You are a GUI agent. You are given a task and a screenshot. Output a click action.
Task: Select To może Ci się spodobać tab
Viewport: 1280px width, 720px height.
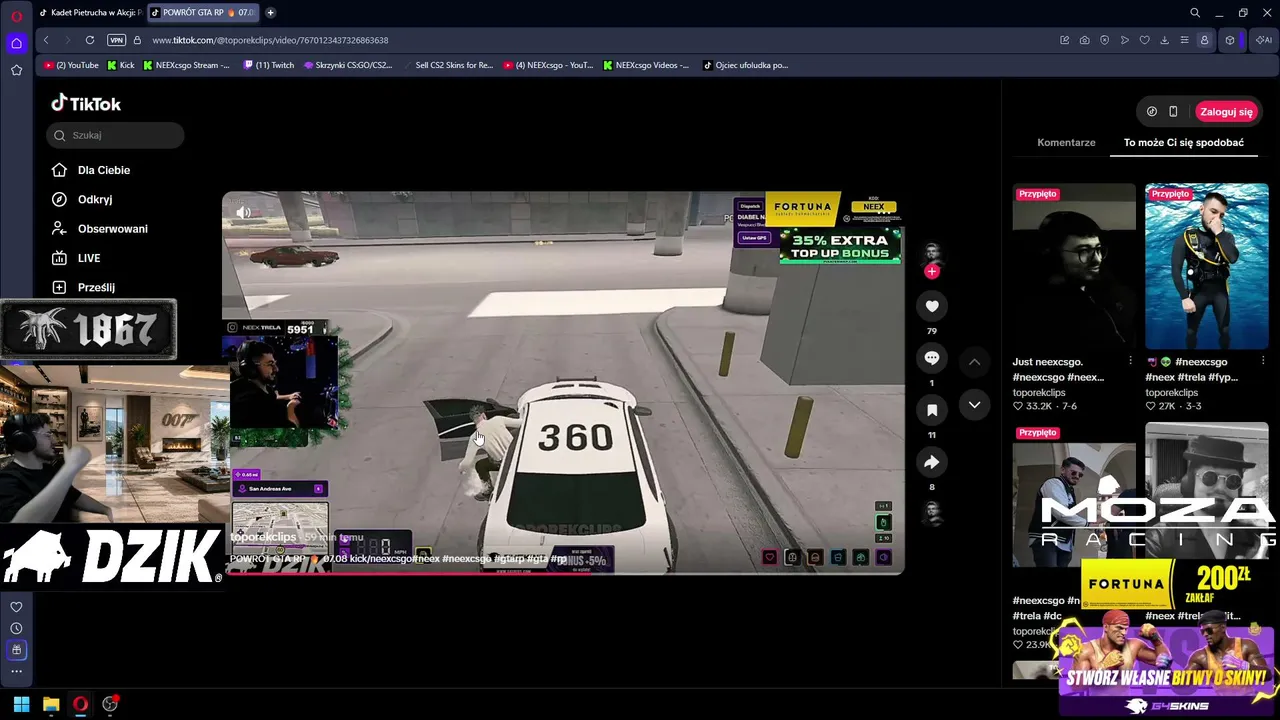tap(1184, 142)
